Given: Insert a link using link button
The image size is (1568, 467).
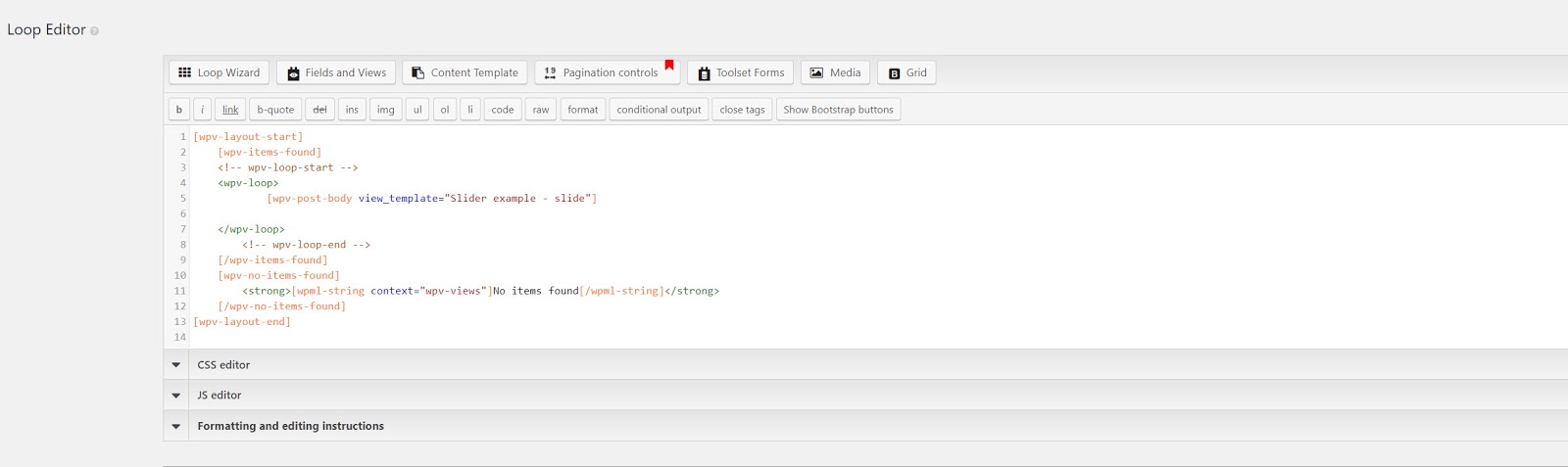Looking at the screenshot, I should (x=230, y=110).
